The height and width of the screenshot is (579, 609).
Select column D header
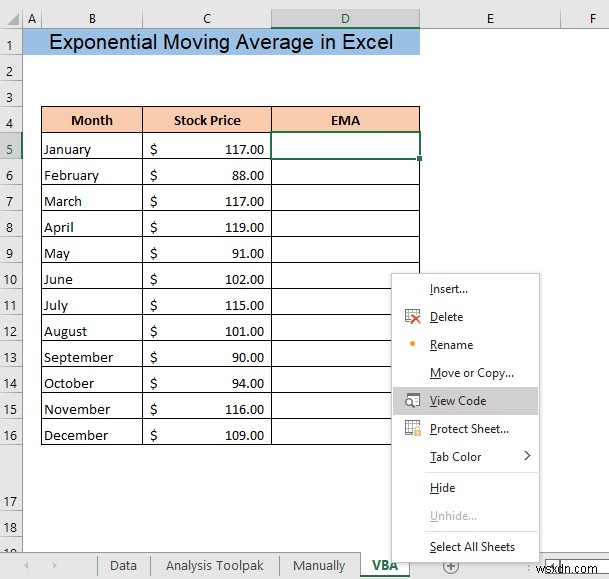(x=345, y=18)
